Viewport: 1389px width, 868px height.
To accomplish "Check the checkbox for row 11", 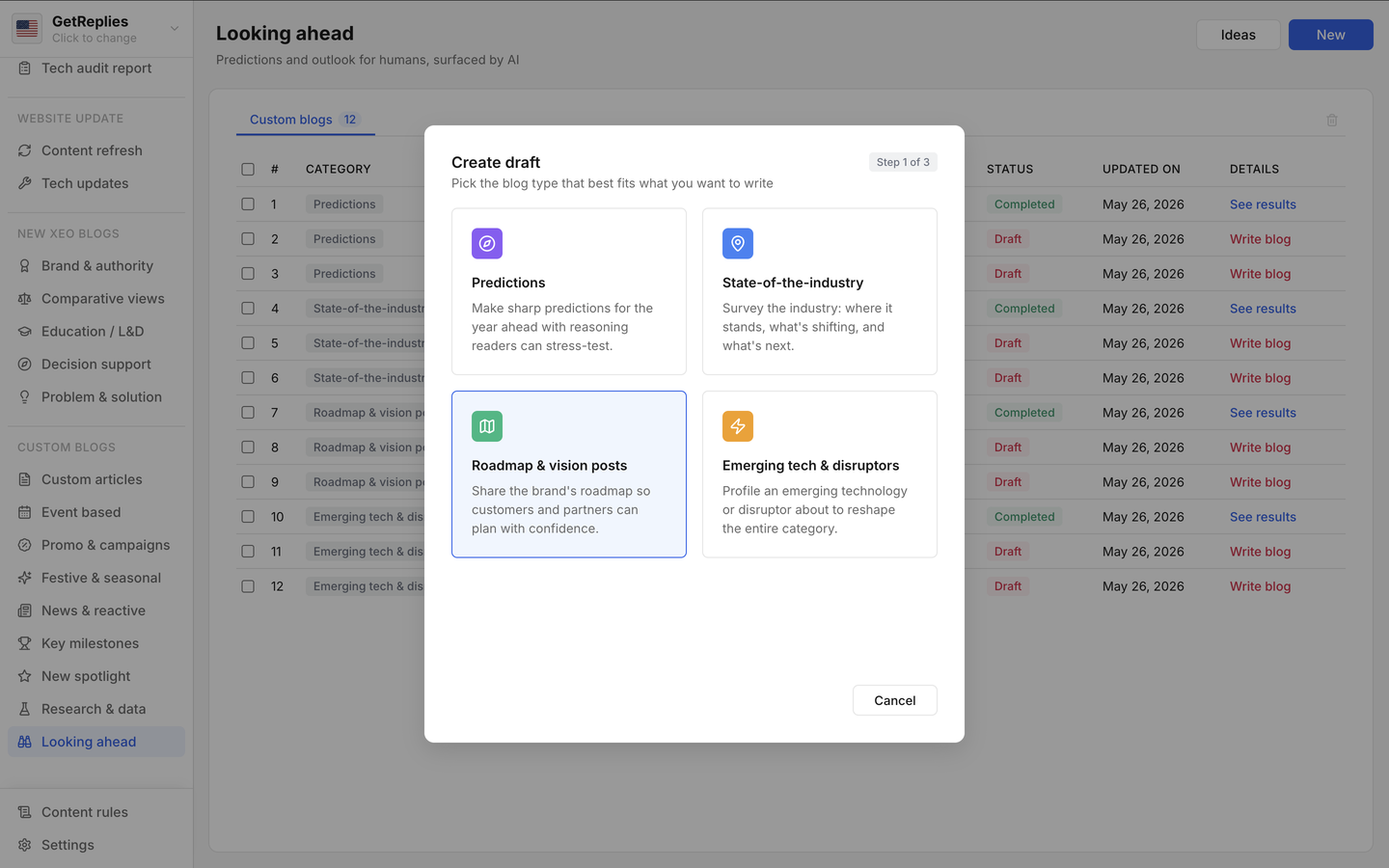I will (248, 552).
